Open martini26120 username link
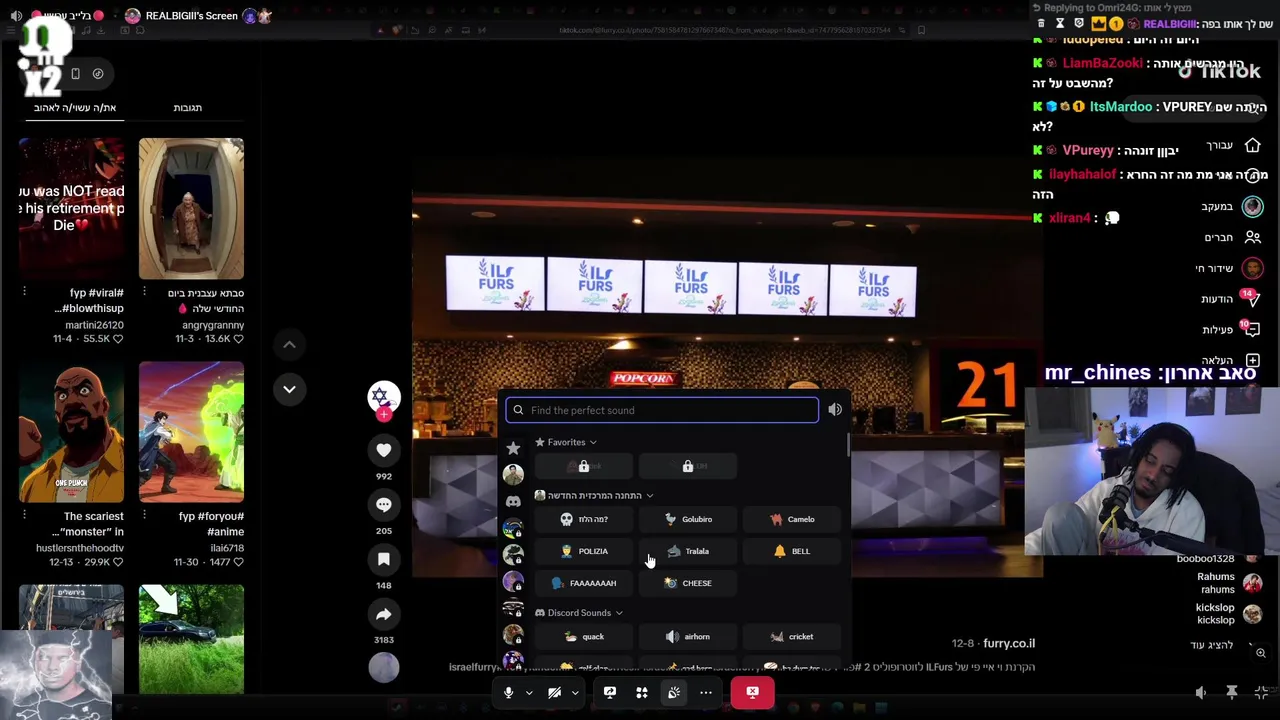Viewport: 1280px width, 720px height. click(x=95, y=325)
